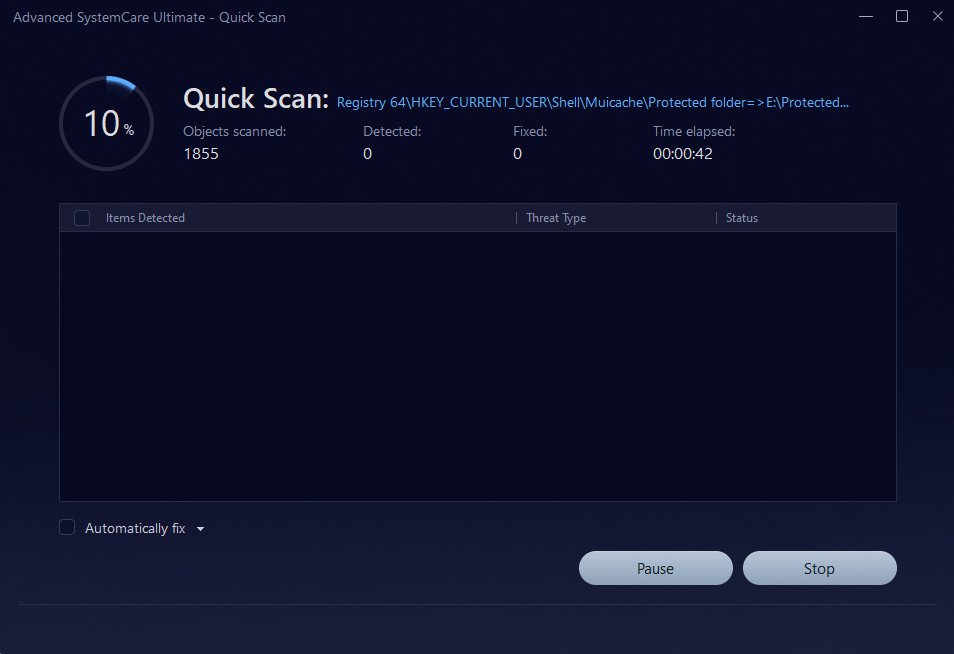Image resolution: width=954 pixels, height=654 pixels.
Task: Click the Fixed count value 0
Action: (517, 154)
